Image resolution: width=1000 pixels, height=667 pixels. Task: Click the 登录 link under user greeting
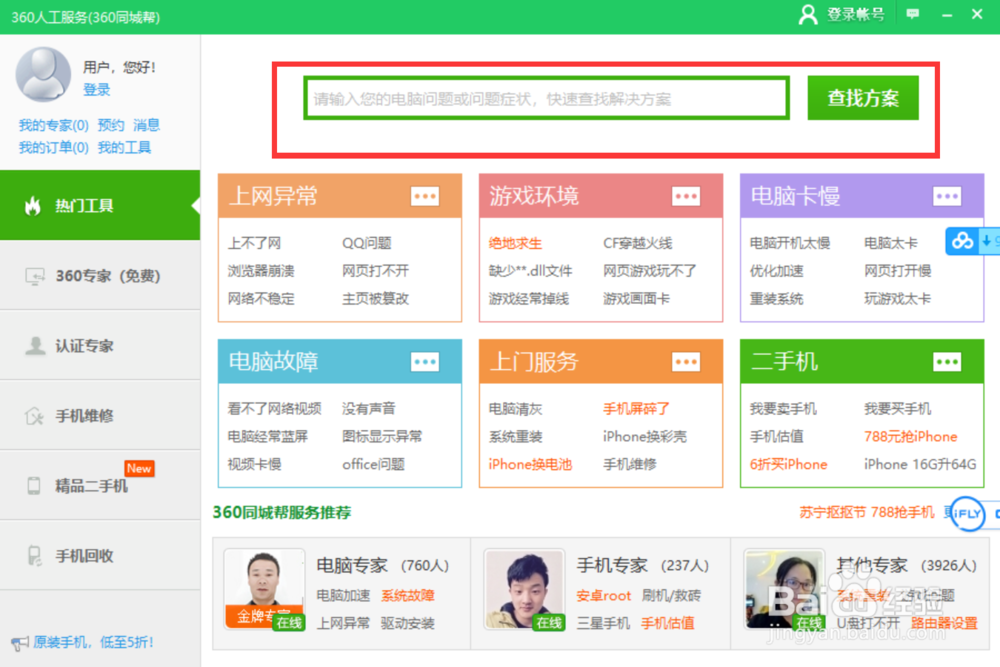(96, 89)
